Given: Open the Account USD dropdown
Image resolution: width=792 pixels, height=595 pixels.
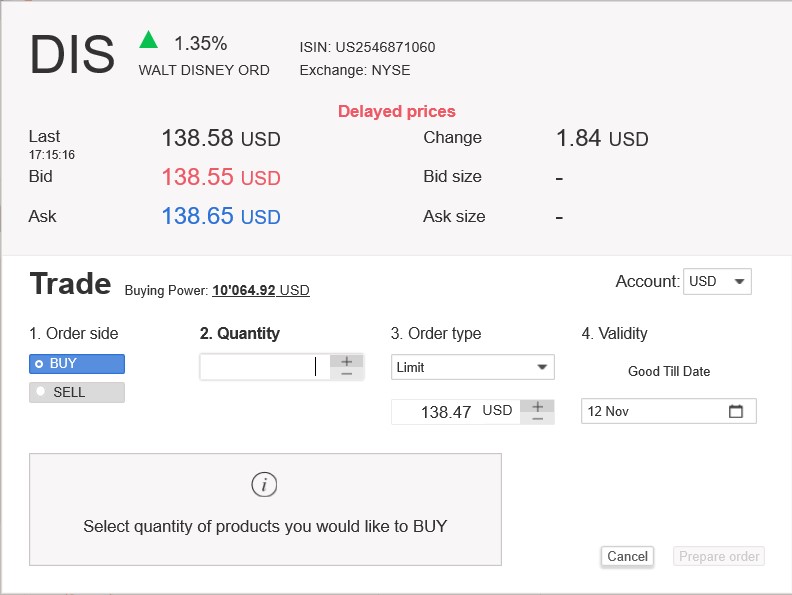Looking at the screenshot, I should click(717, 281).
